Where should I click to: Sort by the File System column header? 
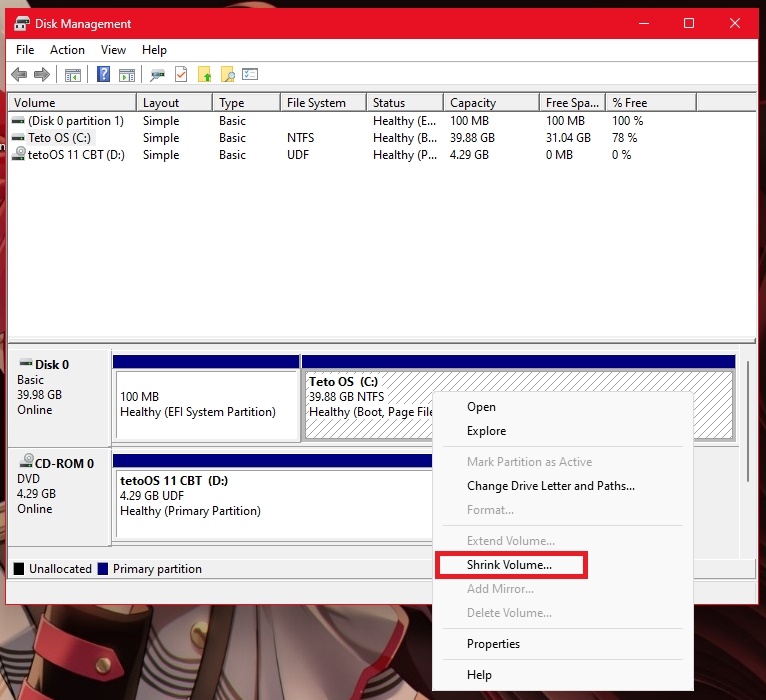323,103
